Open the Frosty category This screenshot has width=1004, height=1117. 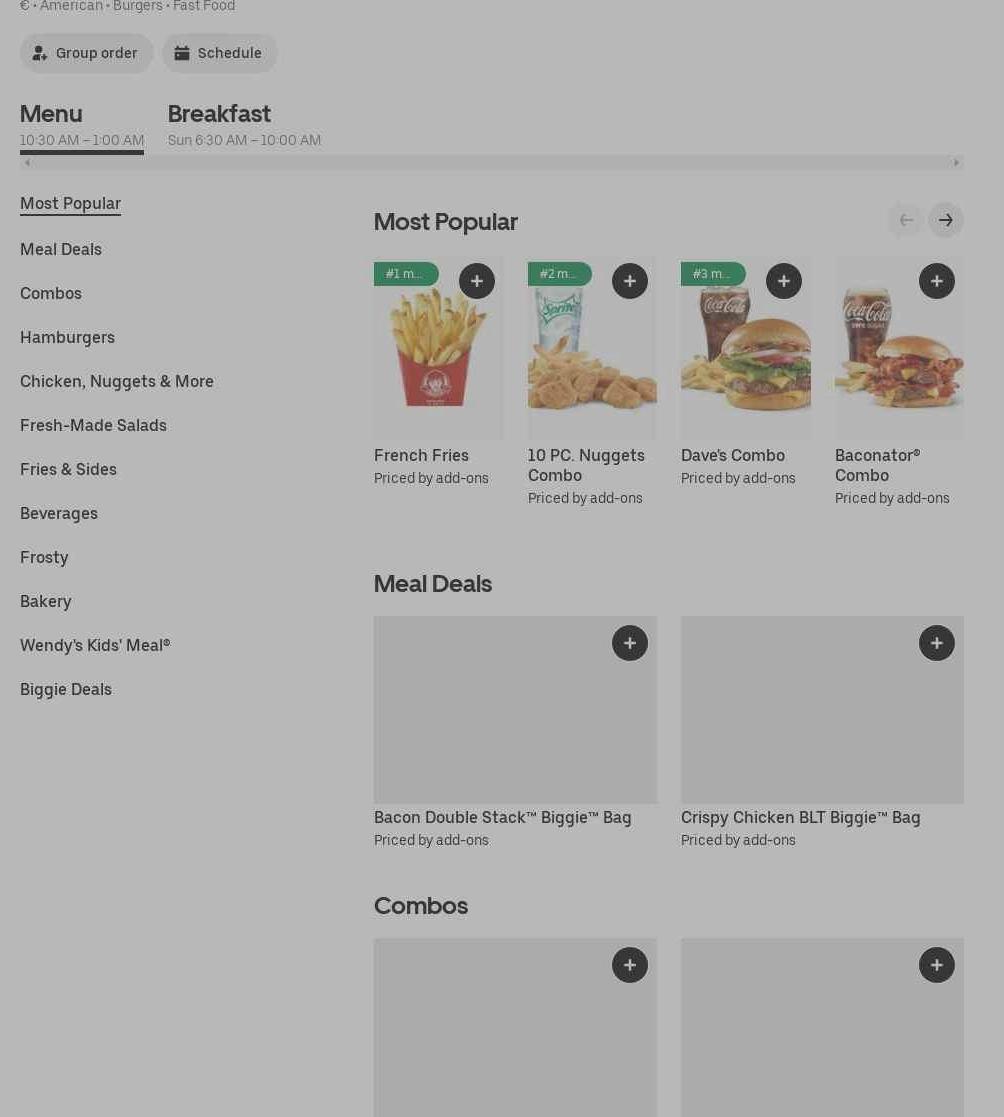[44, 558]
